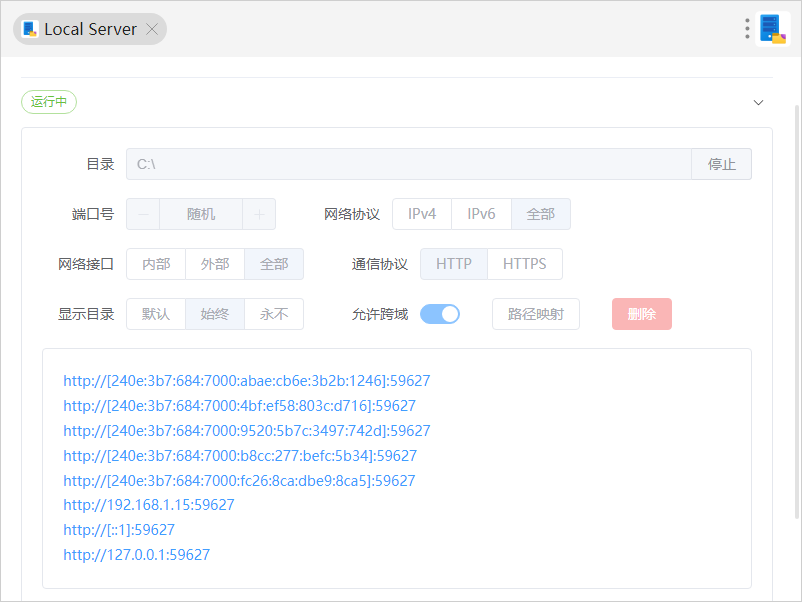Select HTTPS communication protocol
Image resolution: width=802 pixels, height=602 pixels.
pyautogui.click(x=524, y=263)
